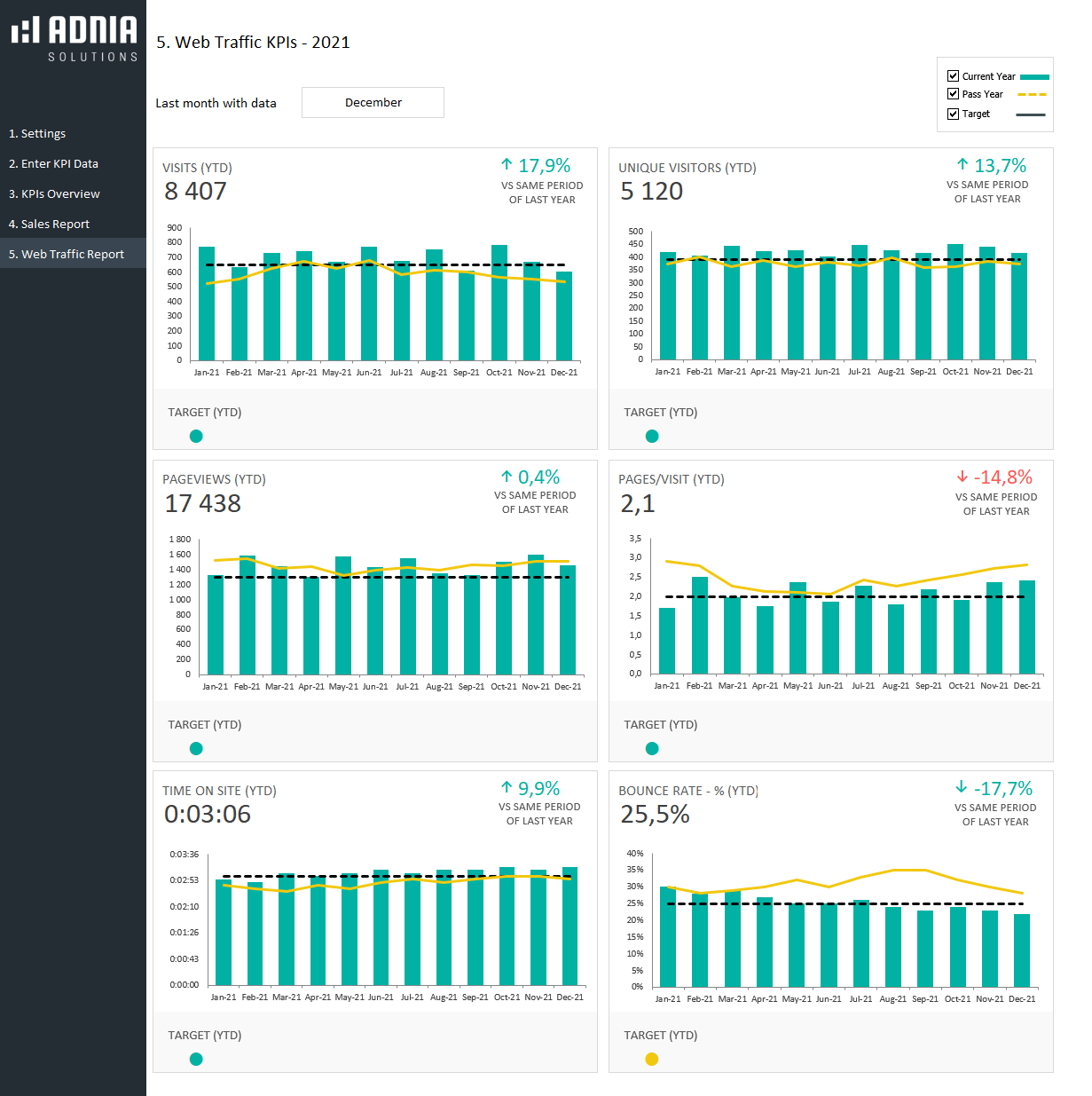Disable the Target line checkbox

point(953,114)
